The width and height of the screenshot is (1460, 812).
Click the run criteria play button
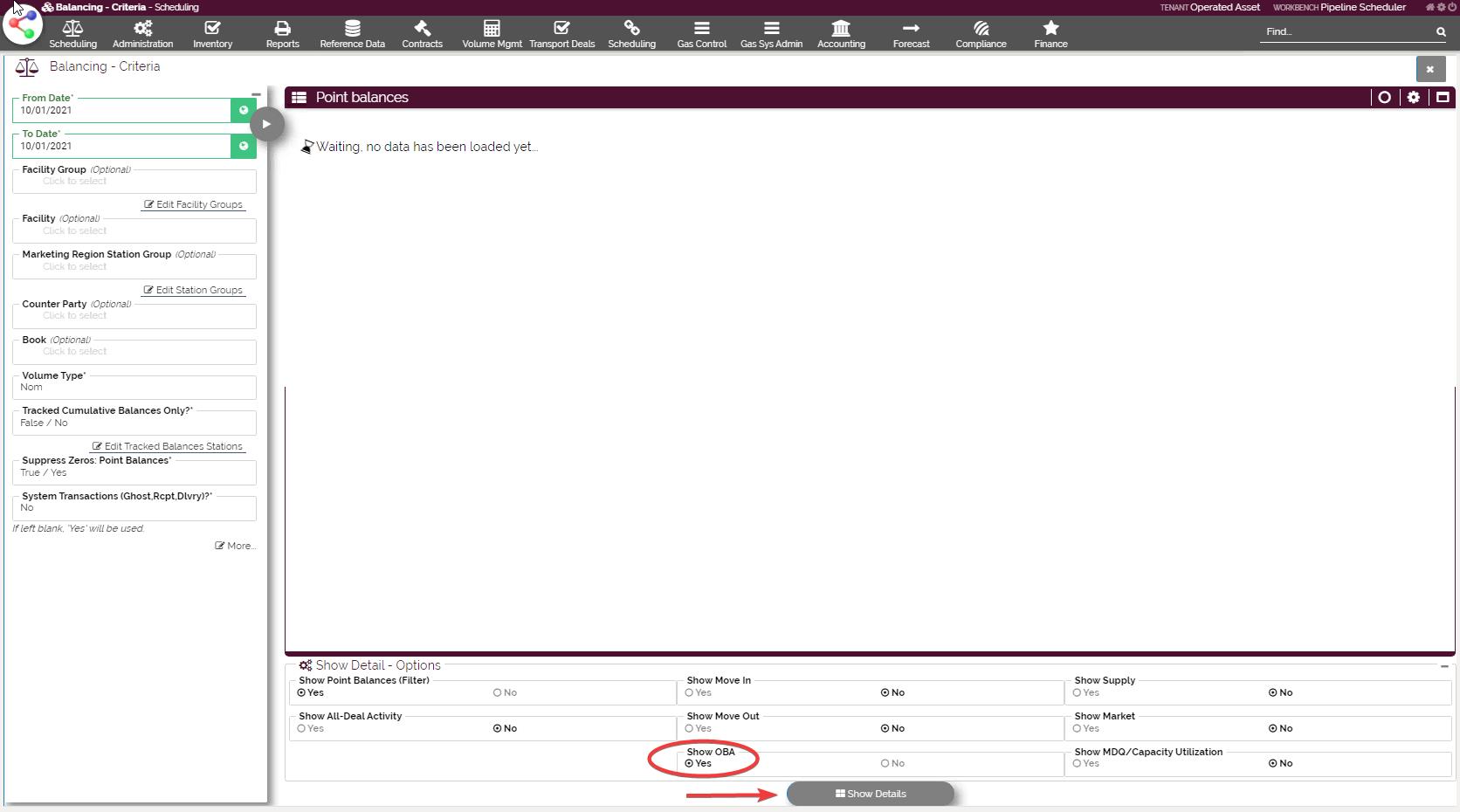coord(266,124)
